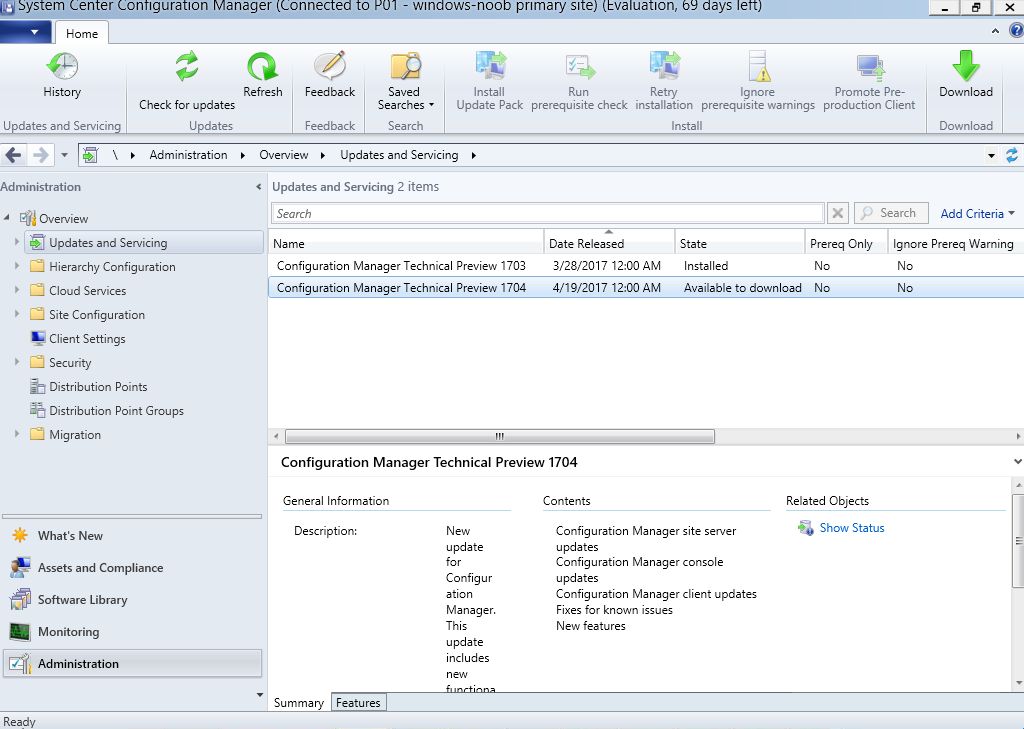The width and height of the screenshot is (1024, 729).
Task: Click the Check for updates icon
Action: [187, 66]
